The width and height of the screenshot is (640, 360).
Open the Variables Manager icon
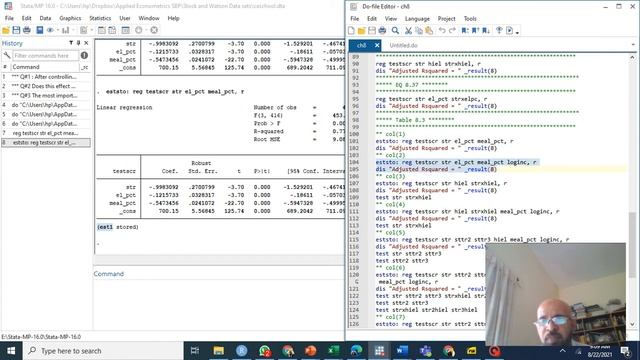126,30
